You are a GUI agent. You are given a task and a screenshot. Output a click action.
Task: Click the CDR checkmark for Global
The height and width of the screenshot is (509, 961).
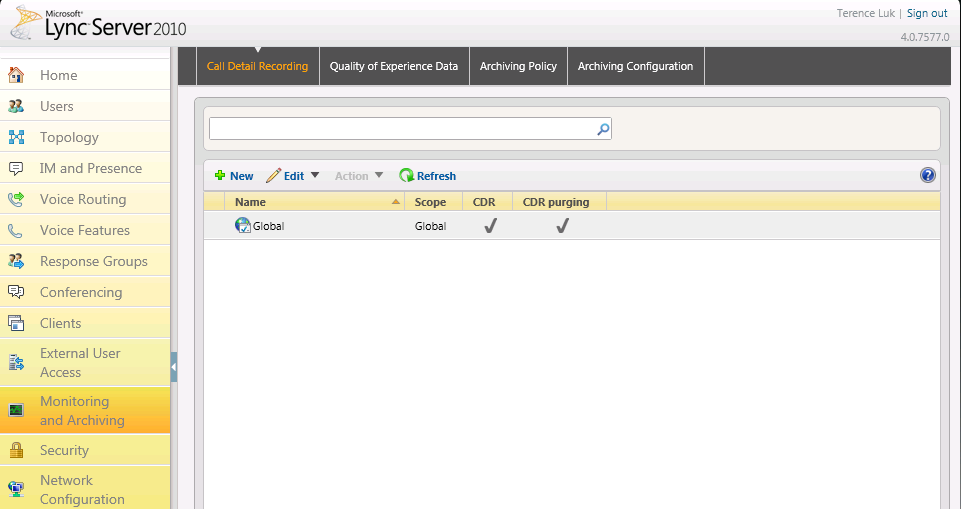point(490,226)
